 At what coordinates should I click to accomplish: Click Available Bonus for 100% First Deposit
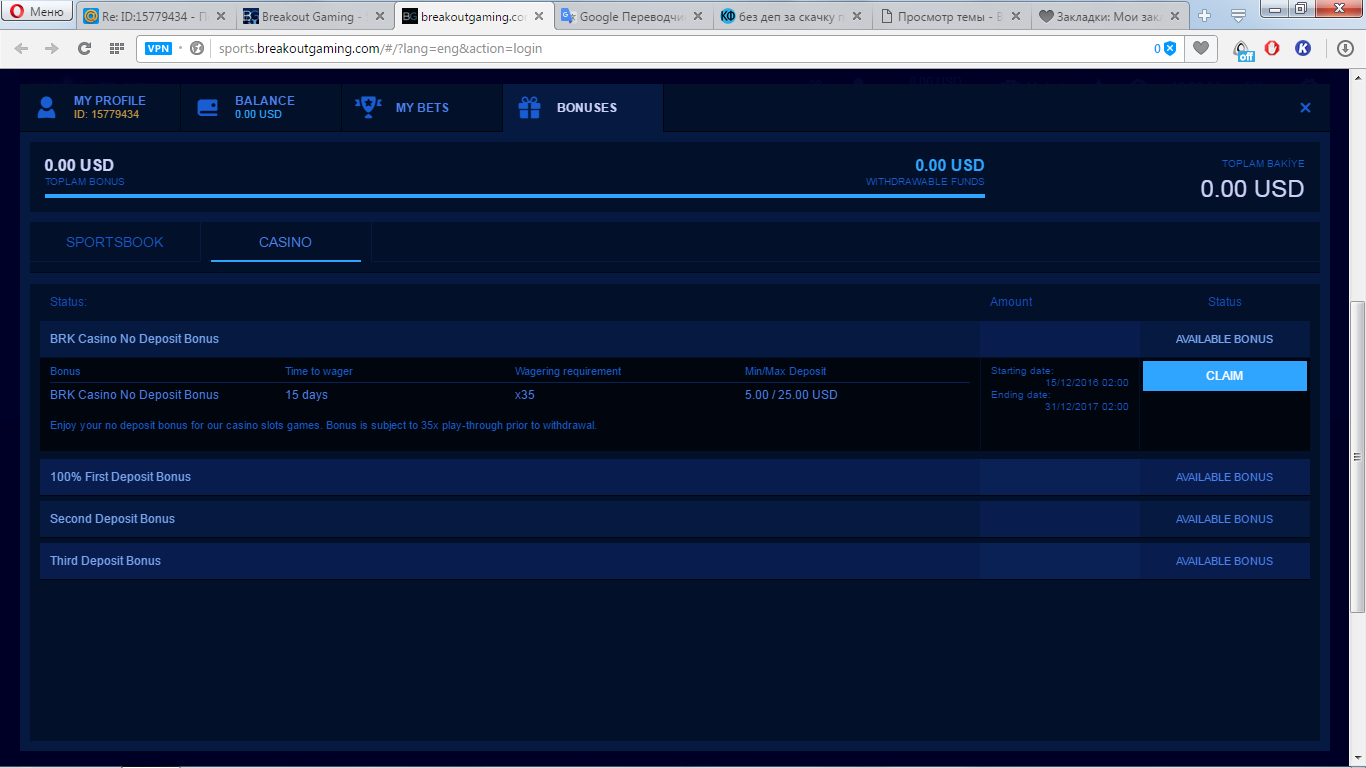click(1224, 477)
